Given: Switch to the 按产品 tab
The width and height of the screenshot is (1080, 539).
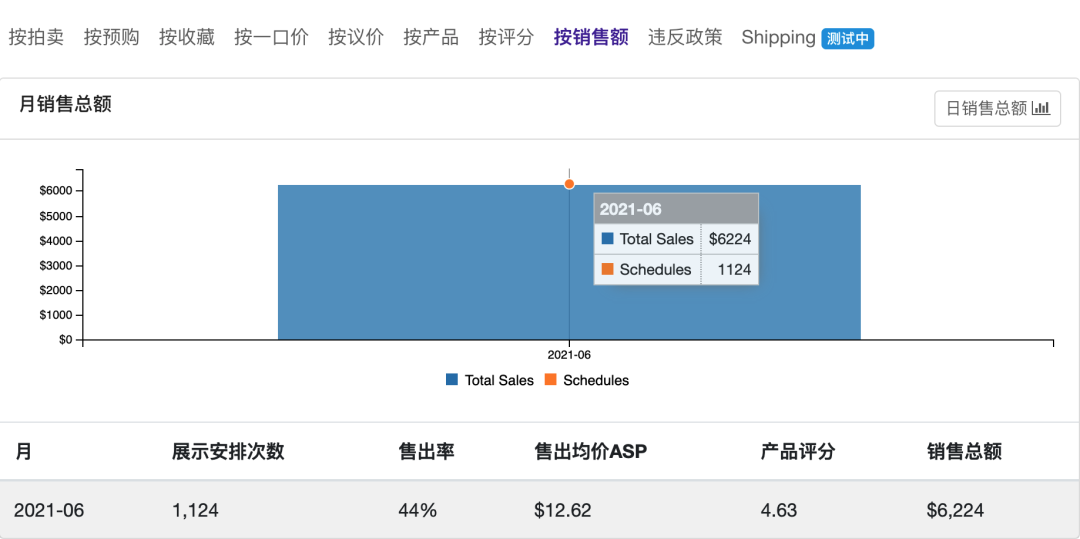Looking at the screenshot, I should click(x=431, y=37).
